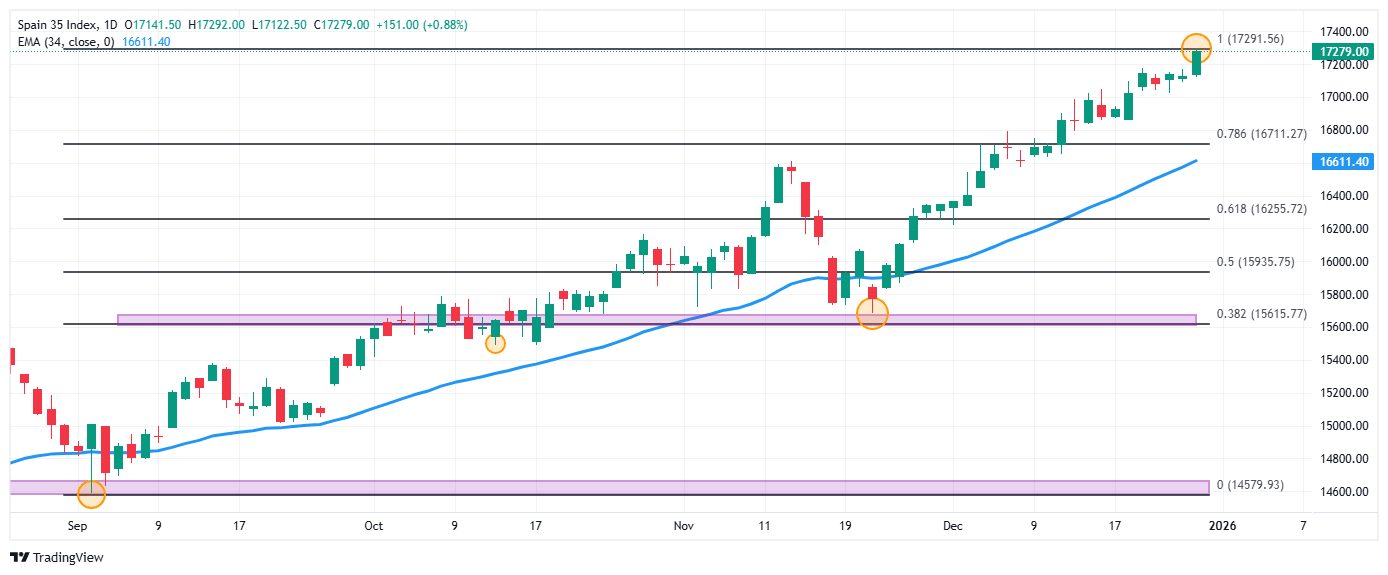The height and width of the screenshot is (575, 1388).
Task: Click the 2026 label on the time axis
Action: tap(1224, 525)
